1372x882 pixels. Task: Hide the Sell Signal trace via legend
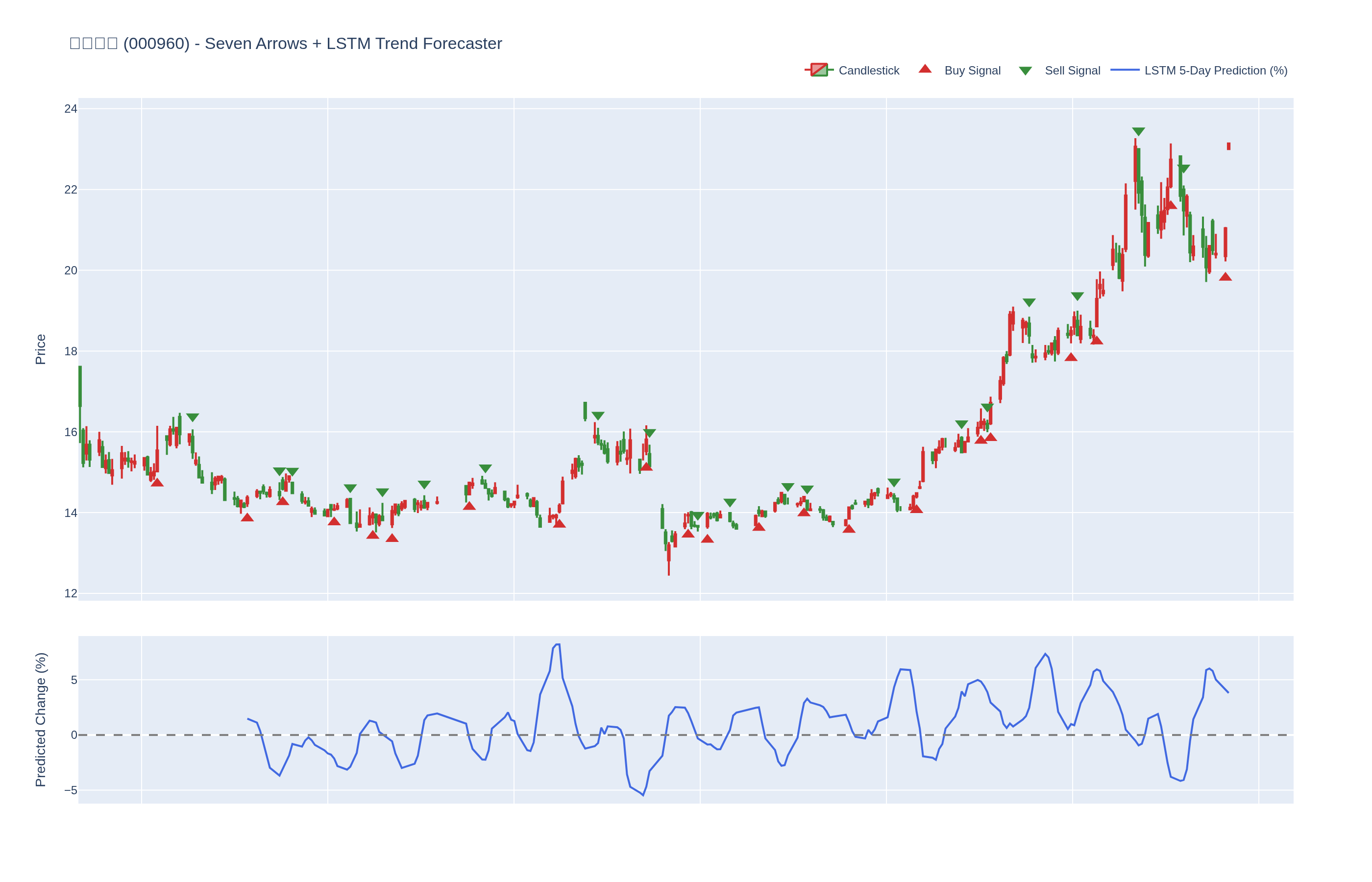point(1072,71)
